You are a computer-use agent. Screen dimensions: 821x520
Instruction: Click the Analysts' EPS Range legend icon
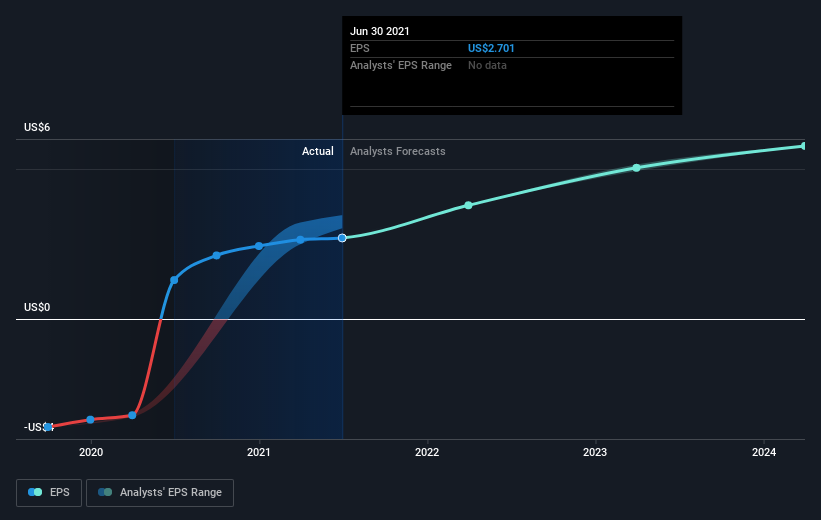coord(105,492)
